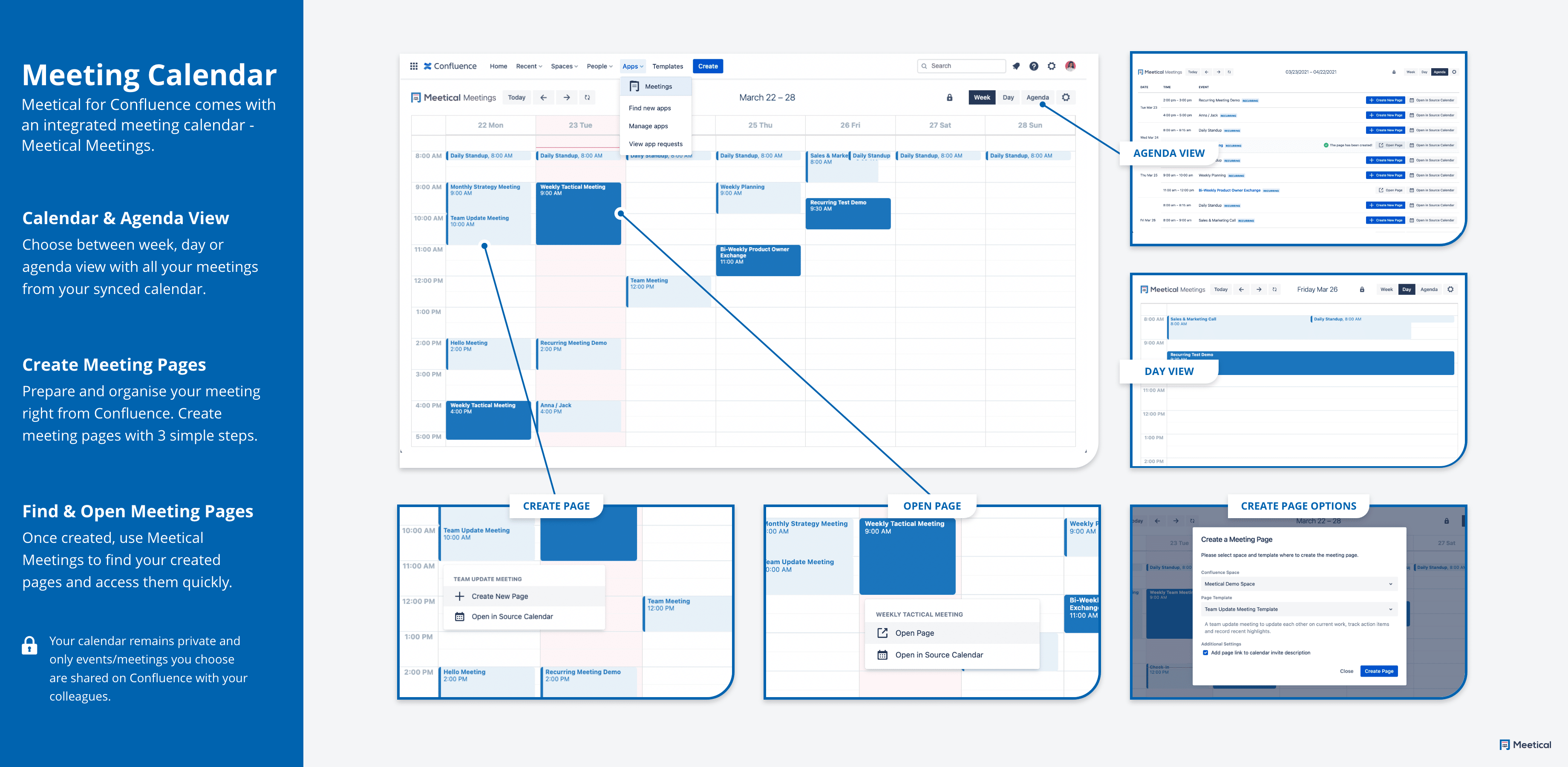The image size is (1568, 767).
Task: Open the Home menu item
Action: [498, 66]
